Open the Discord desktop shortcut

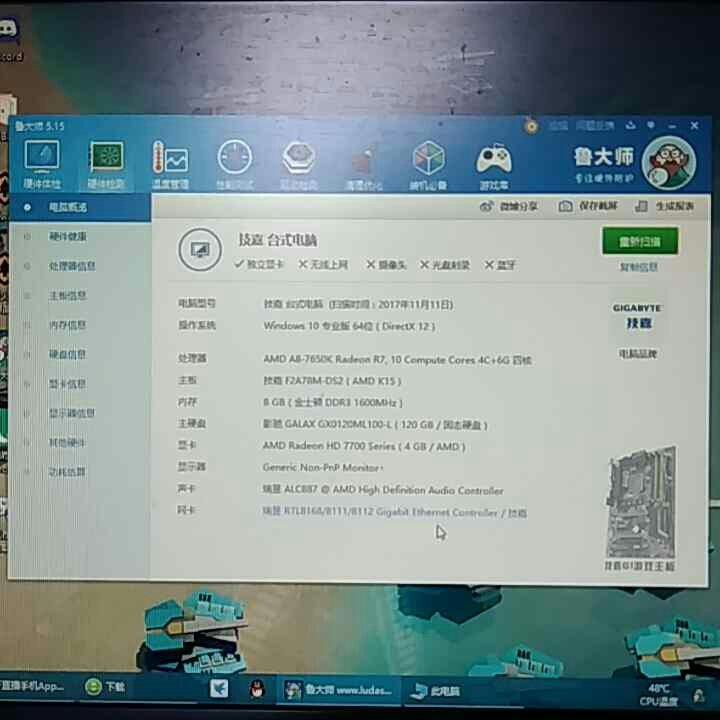10,40
